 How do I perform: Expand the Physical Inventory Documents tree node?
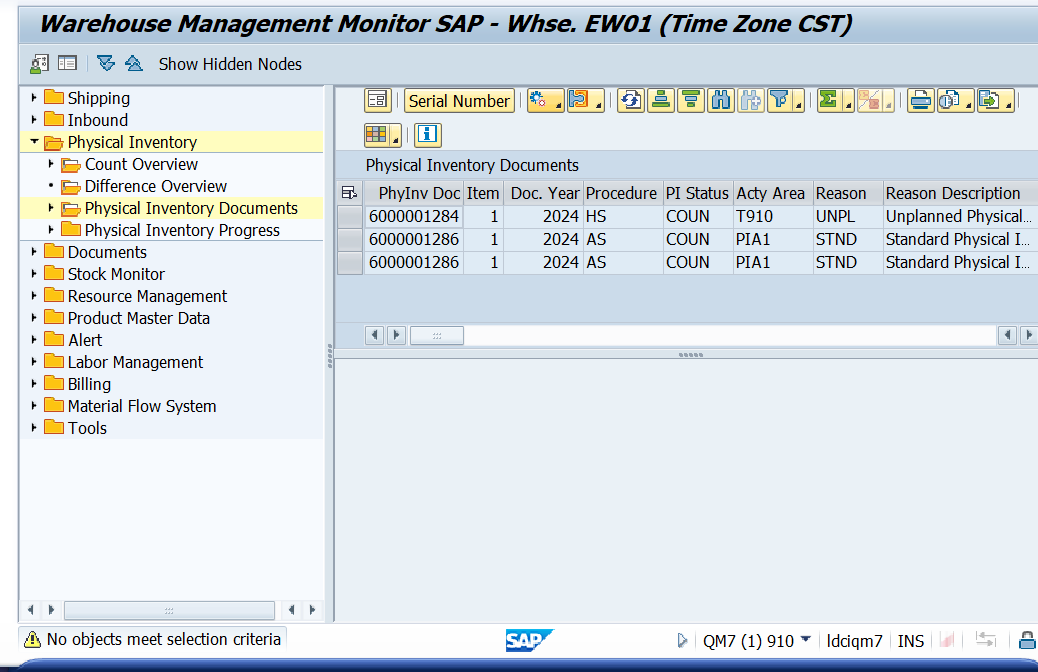(51, 208)
